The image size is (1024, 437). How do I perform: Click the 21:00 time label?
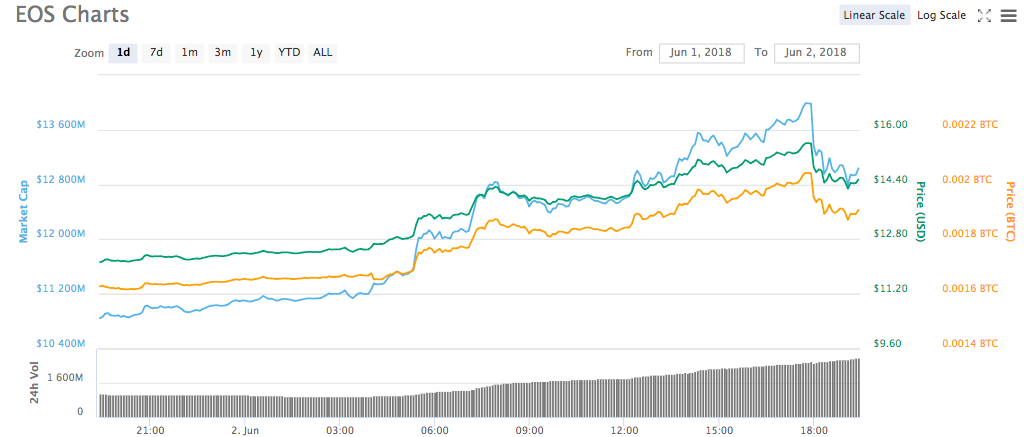point(150,430)
